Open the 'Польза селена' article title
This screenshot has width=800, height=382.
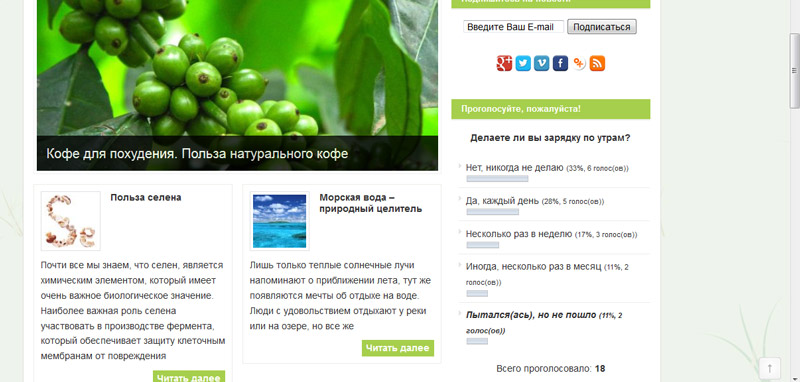[x=146, y=197]
